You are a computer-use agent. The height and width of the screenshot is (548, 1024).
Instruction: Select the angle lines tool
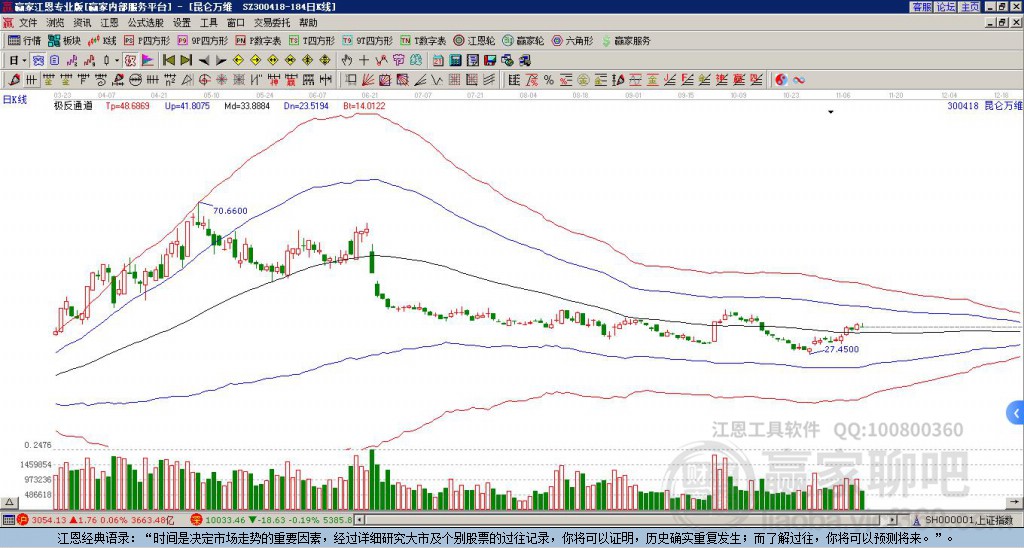(420, 80)
